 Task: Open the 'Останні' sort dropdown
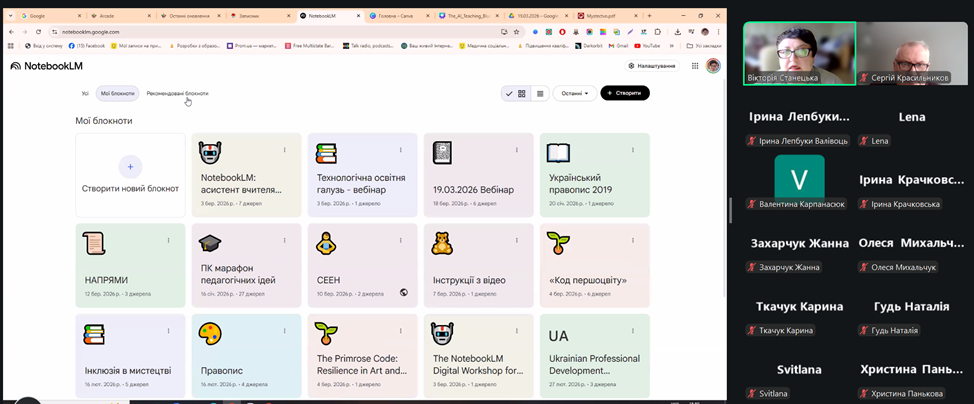tap(575, 93)
